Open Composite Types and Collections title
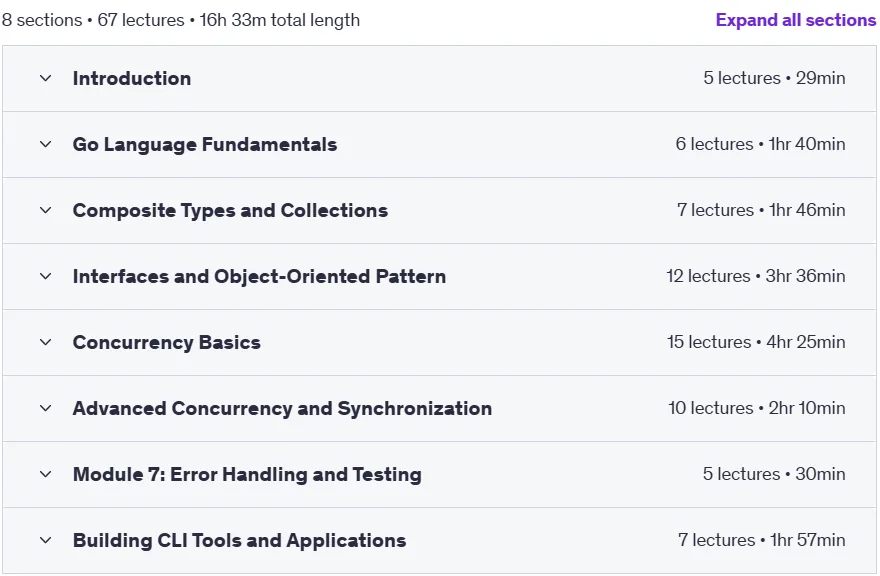Viewport: 880px width, 576px height. pyautogui.click(x=230, y=211)
